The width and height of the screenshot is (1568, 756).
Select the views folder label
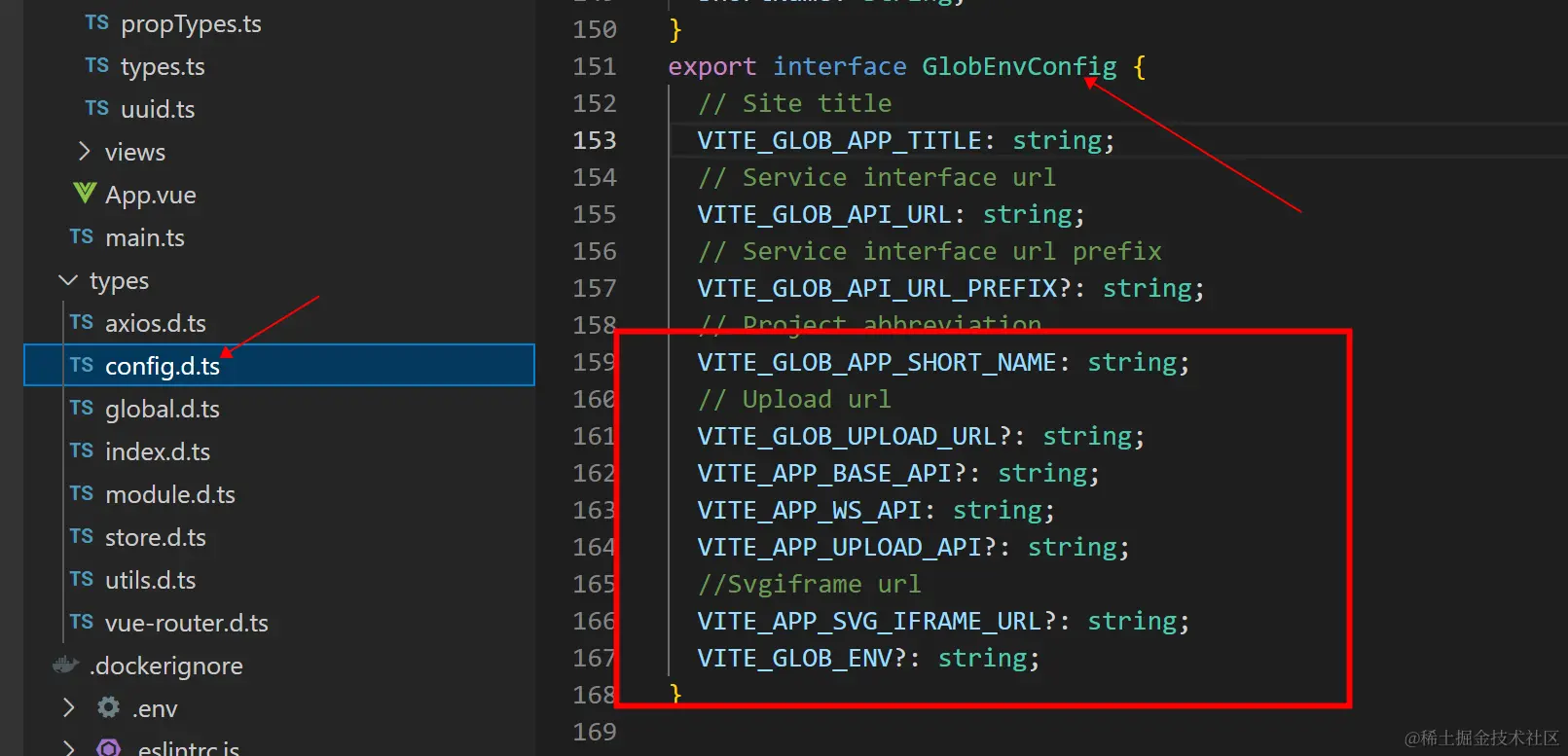pyautogui.click(x=135, y=153)
